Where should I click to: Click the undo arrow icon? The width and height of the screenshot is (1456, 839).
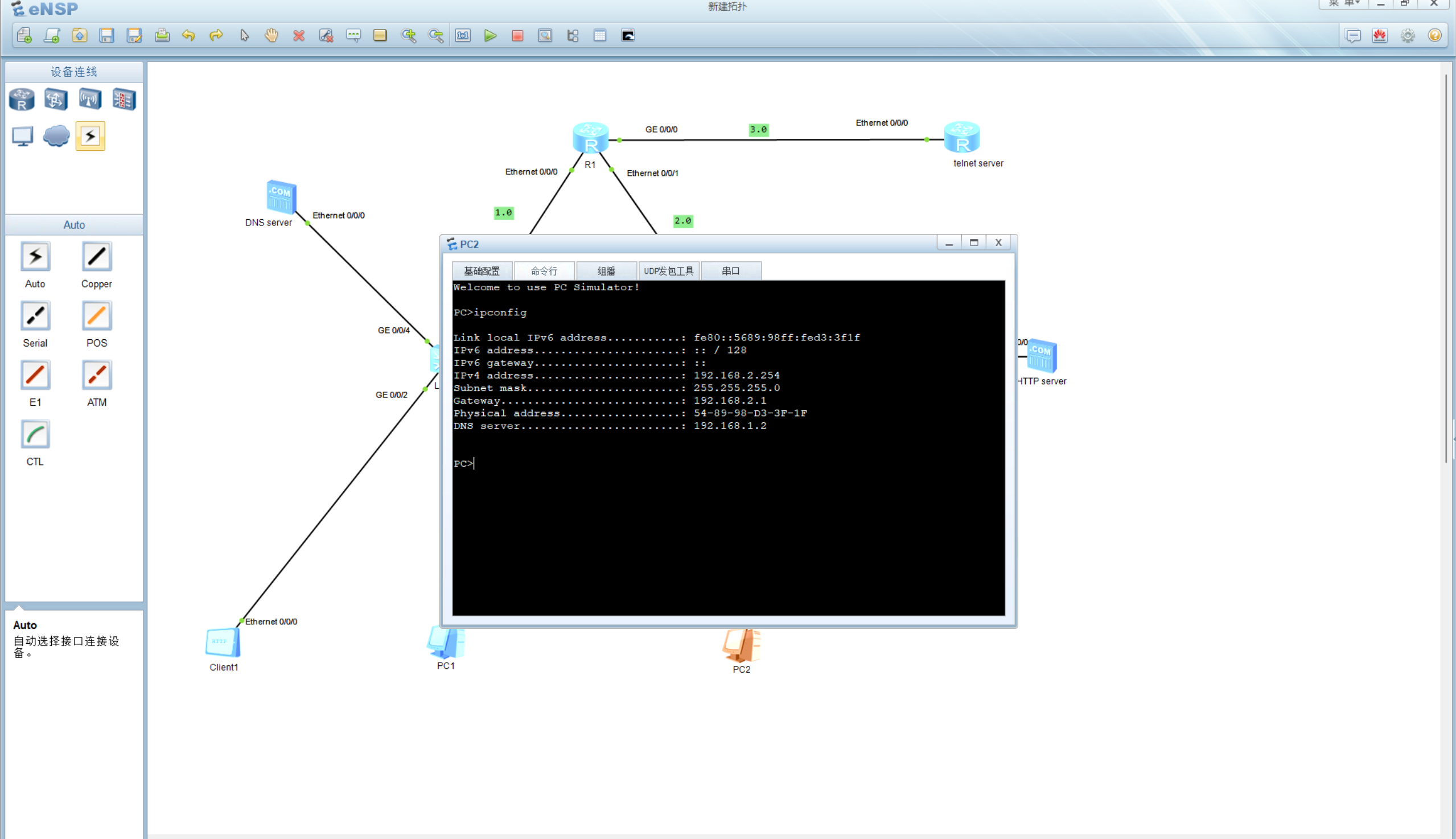188,36
